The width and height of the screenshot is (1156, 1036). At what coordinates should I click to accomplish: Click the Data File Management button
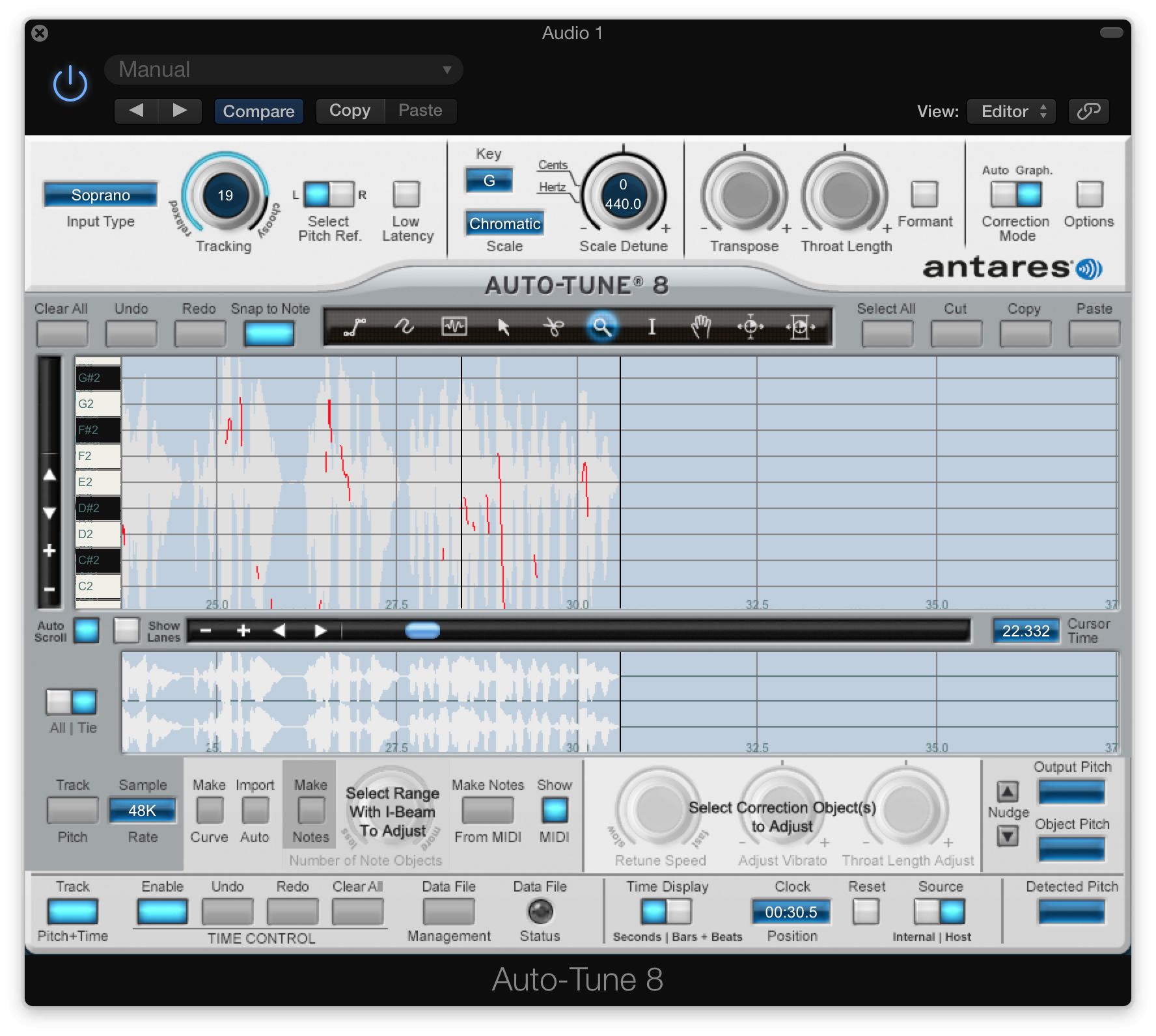coord(448,912)
